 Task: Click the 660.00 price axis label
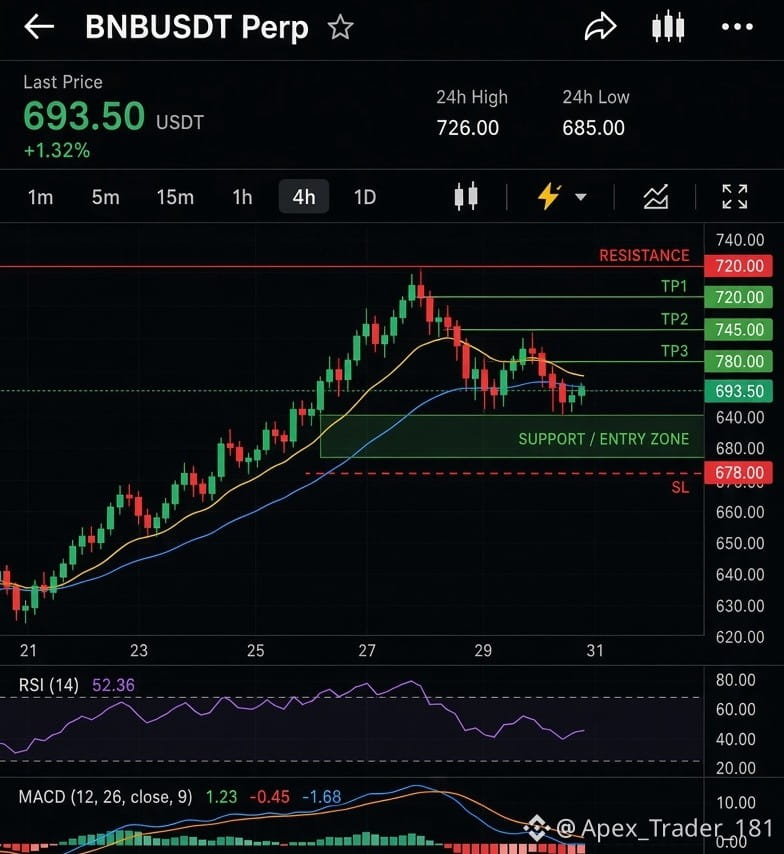tap(740, 512)
